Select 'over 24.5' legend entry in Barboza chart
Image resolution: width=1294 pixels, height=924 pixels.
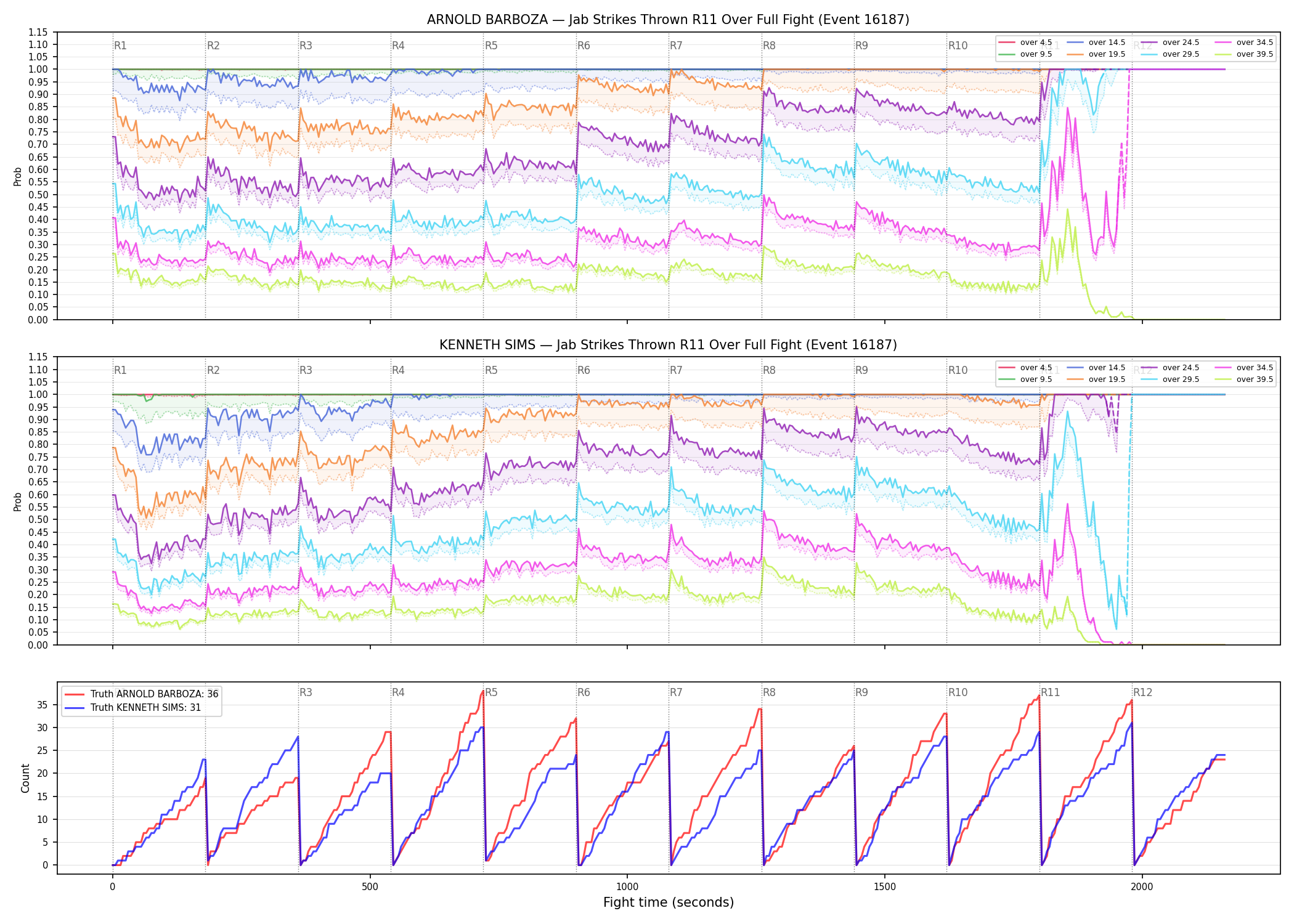1170,43
